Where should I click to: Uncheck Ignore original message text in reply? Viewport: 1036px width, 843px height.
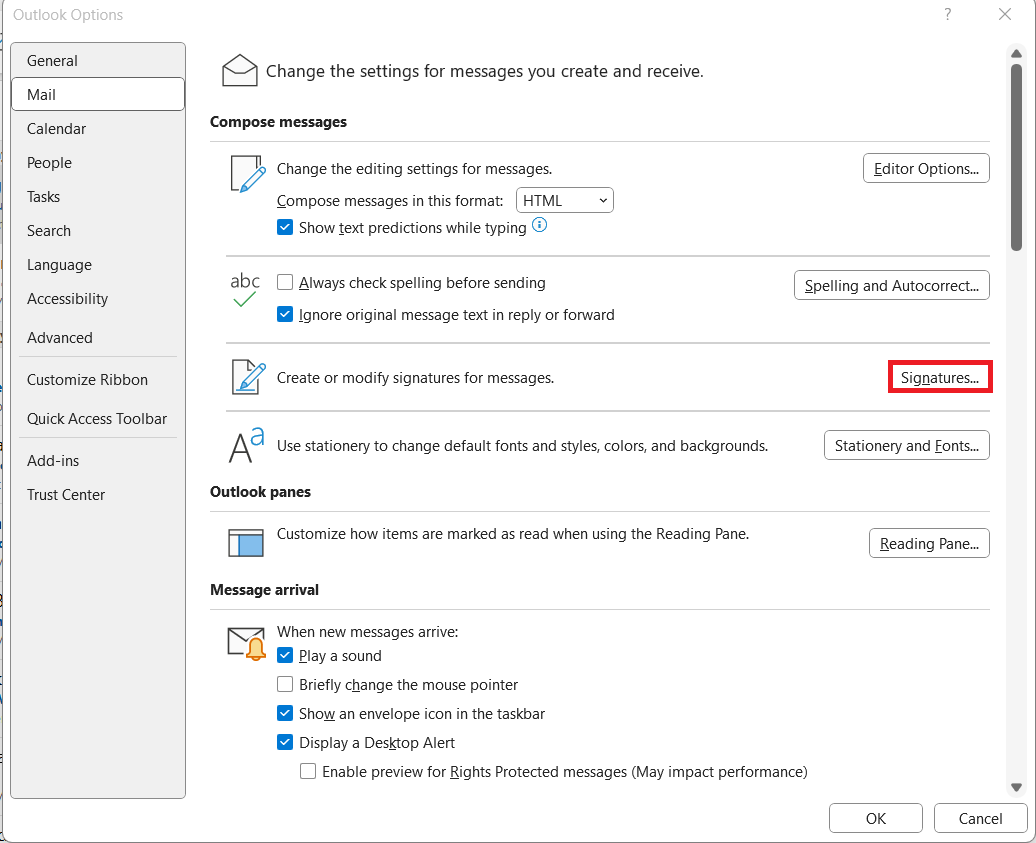tap(285, 314)
